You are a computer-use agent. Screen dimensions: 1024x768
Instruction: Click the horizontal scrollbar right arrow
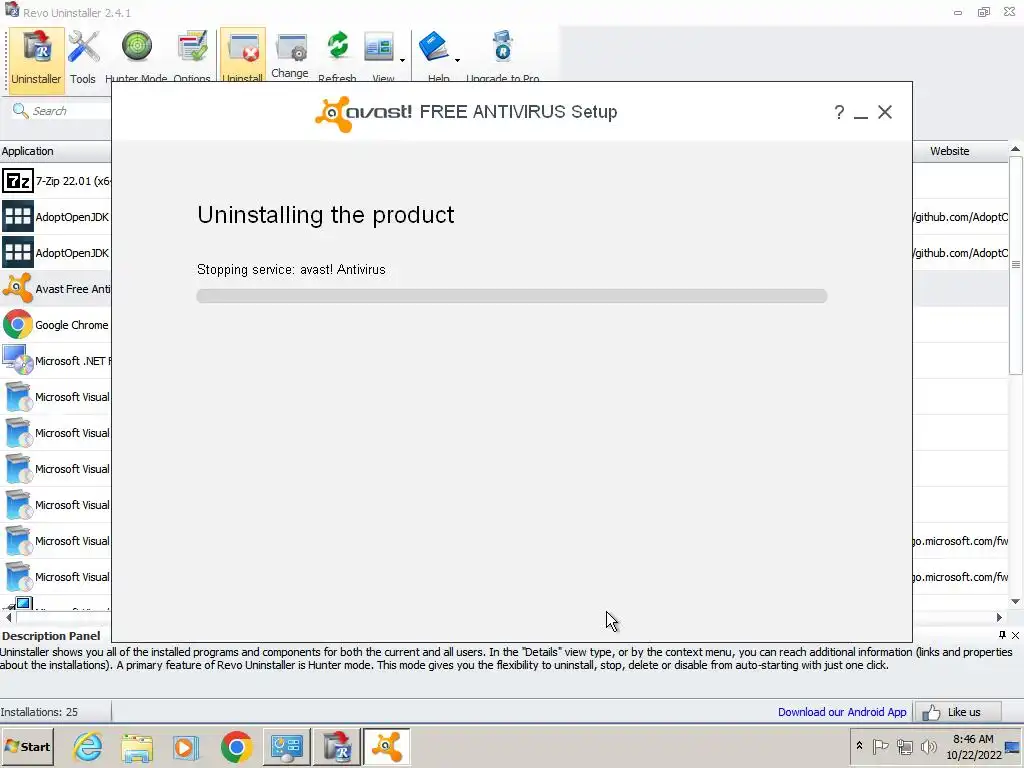(999, 617)
